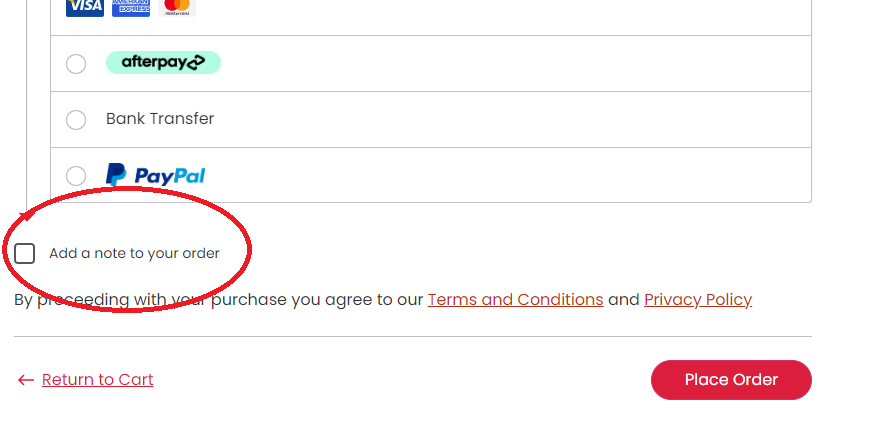Click the afterpay loop-arrows symbol
Screen dimensions: 893x443
pos(196,62)
